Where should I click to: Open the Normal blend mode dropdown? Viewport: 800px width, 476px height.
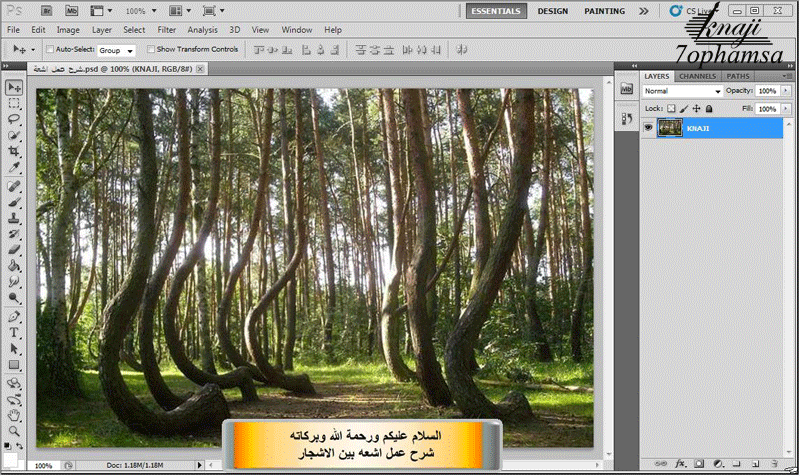pyautogui.click(x=682, y=91)
